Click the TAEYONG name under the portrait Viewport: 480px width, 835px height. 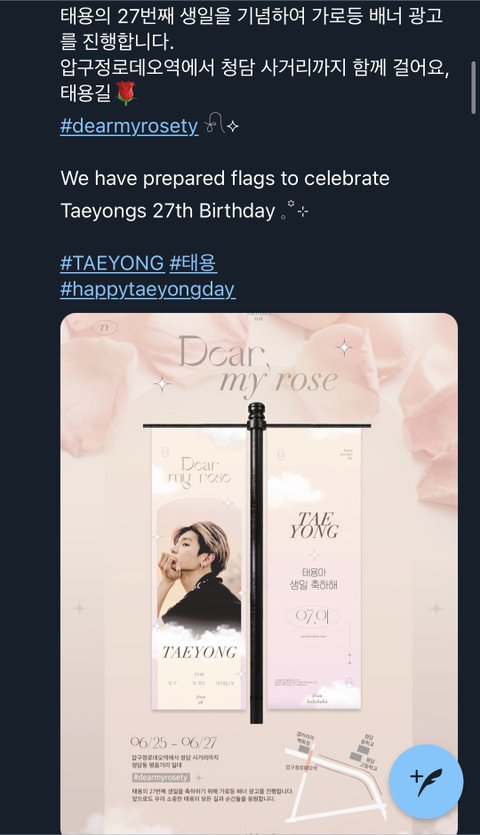click(199, 652)
